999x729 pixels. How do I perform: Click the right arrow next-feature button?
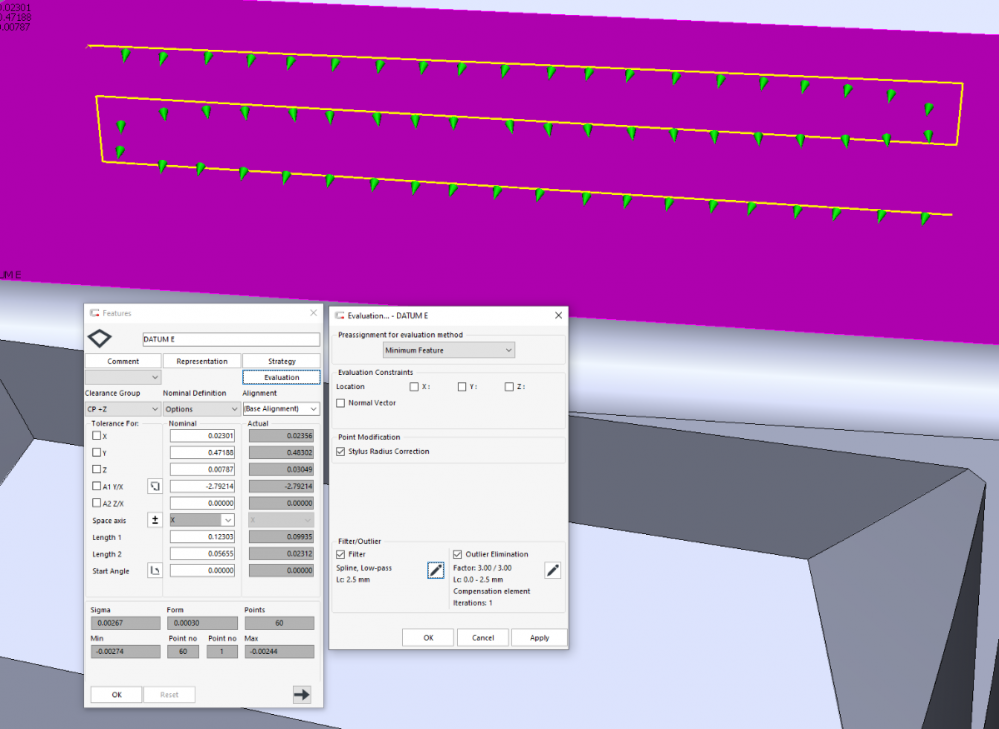pos(301,694)
